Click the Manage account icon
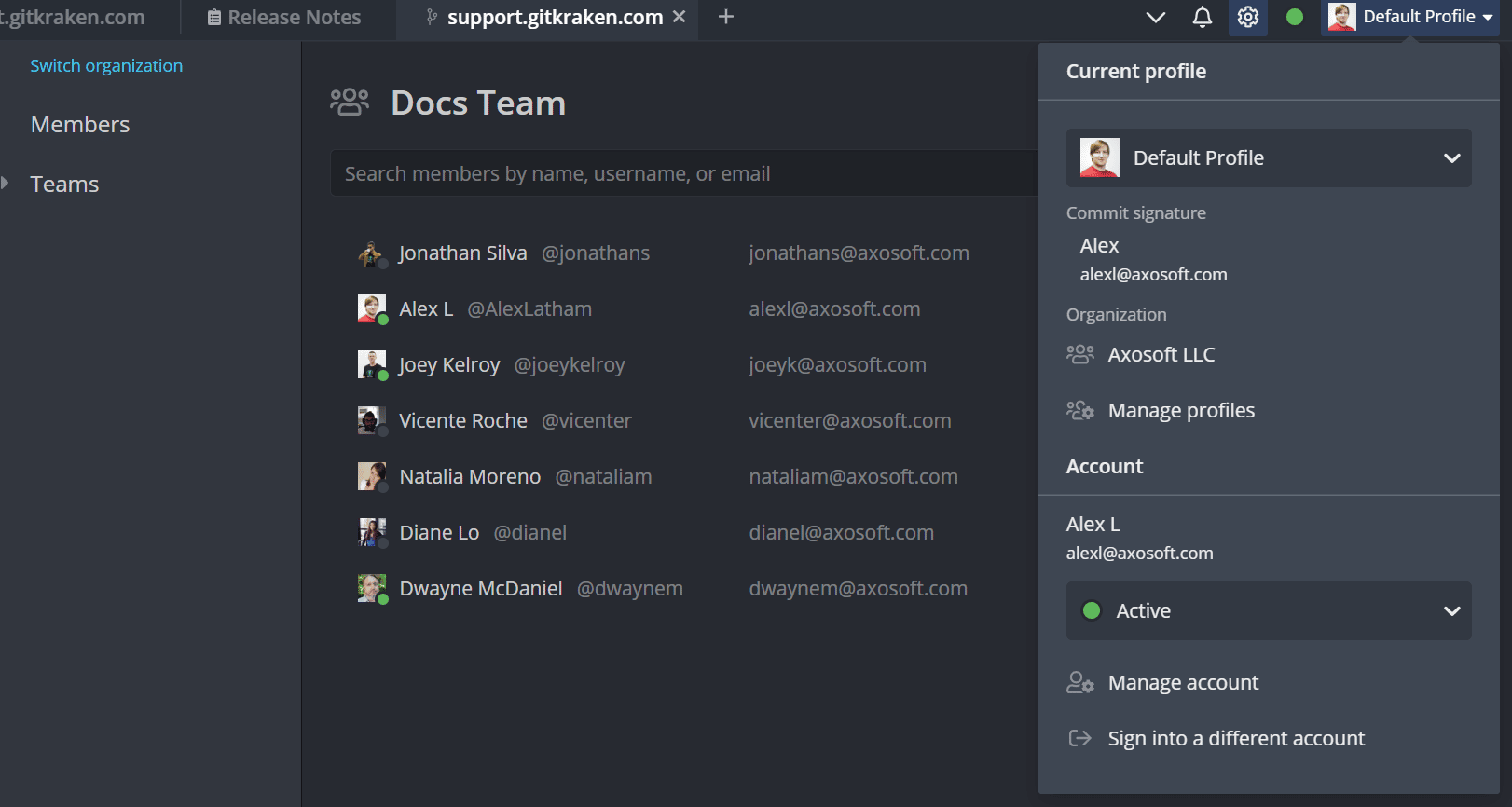1512x807 pixels. (1079, 683)
